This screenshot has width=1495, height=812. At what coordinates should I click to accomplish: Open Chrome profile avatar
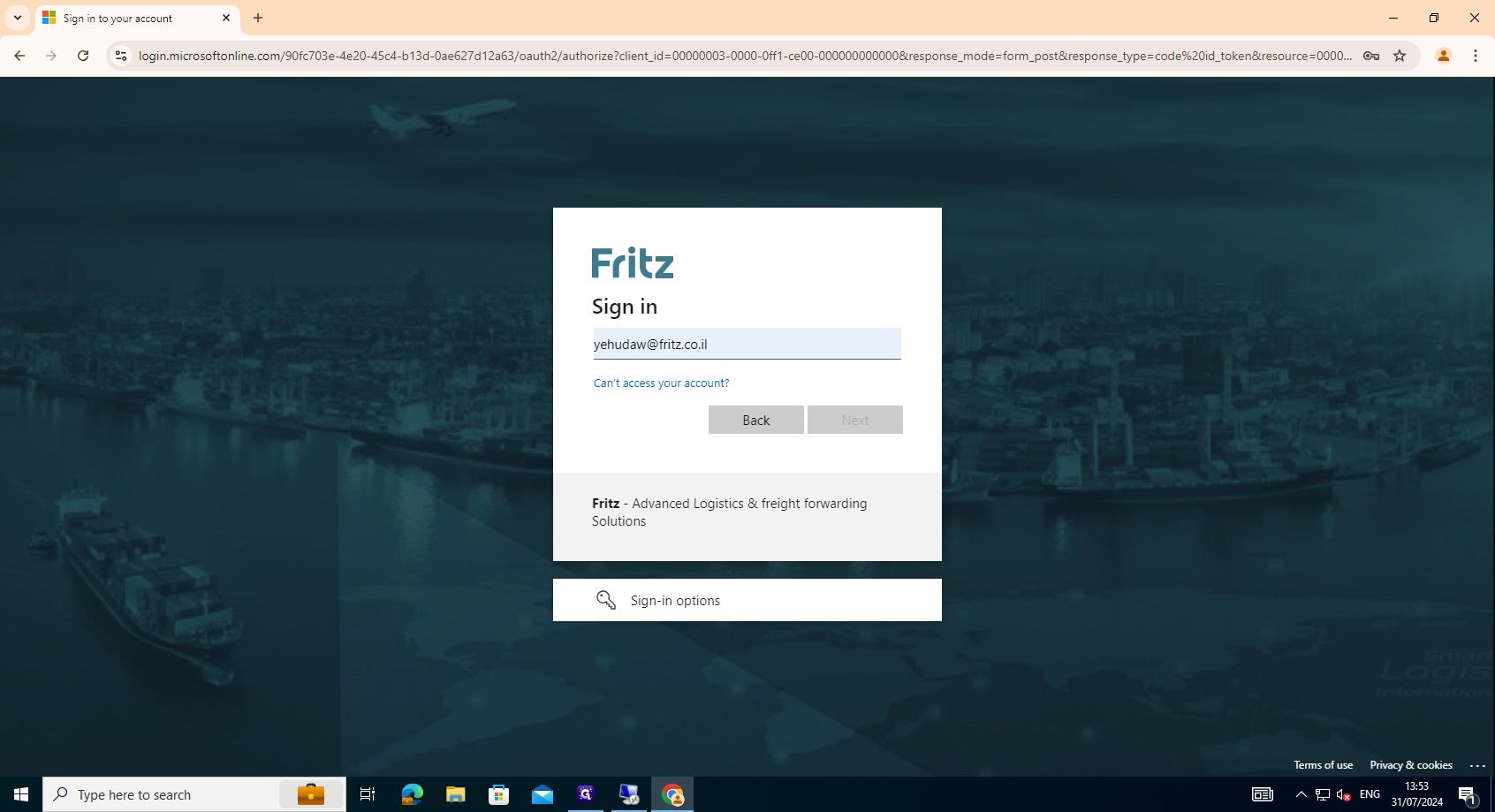(x=1444, y=56)
